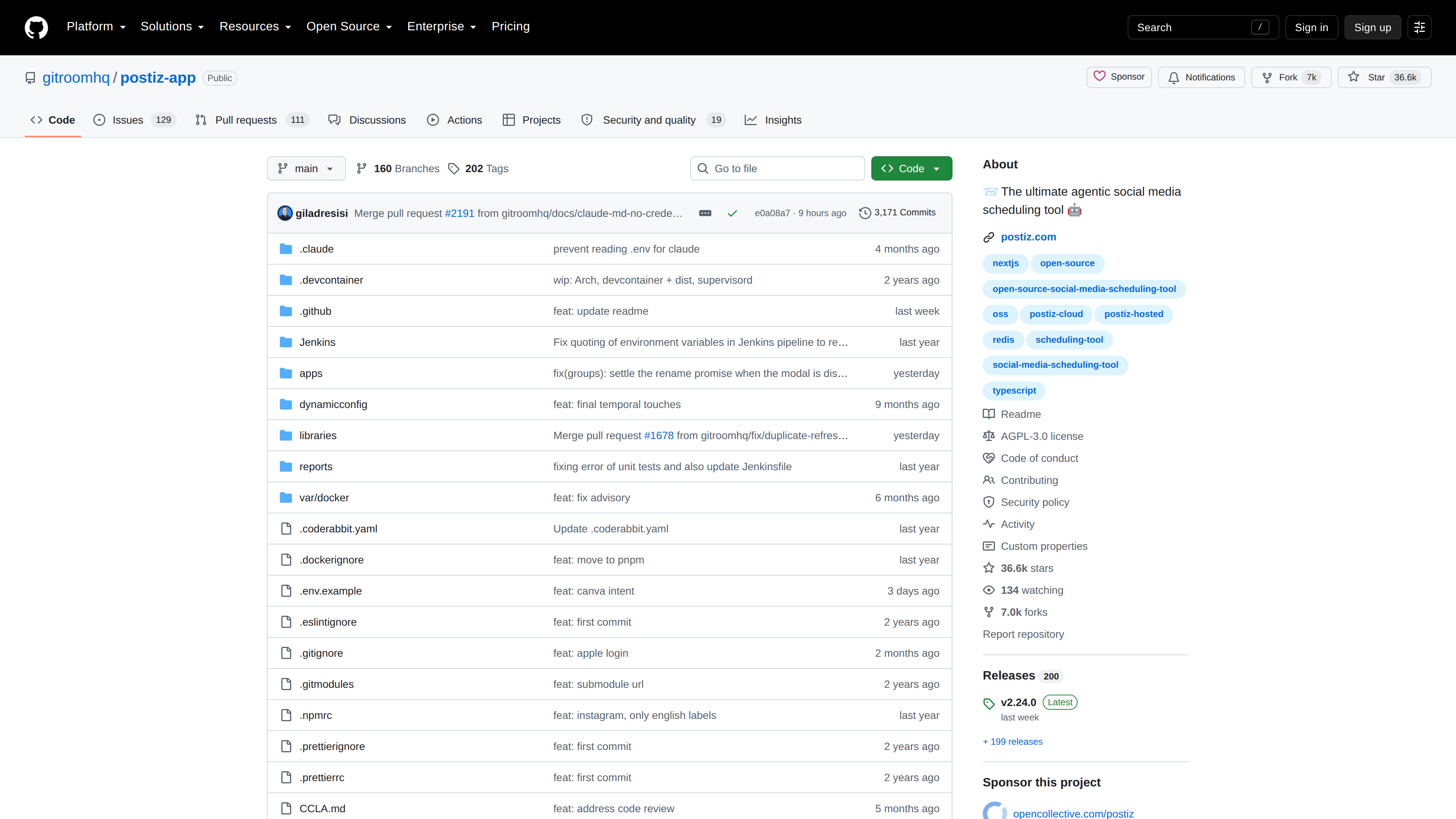Switch to the Issues tab
The image size is (1456, 819).
coord(135,120)
